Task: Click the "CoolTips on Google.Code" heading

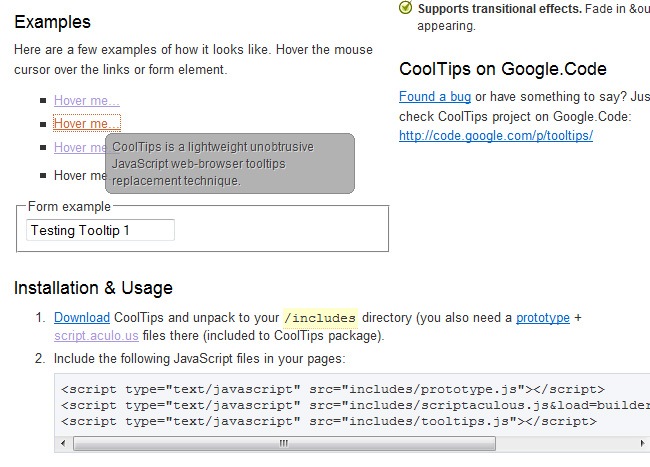Action: 503,69
